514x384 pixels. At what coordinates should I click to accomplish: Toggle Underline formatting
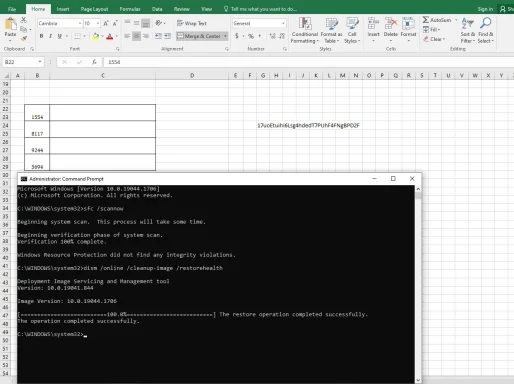pos(60,36)
